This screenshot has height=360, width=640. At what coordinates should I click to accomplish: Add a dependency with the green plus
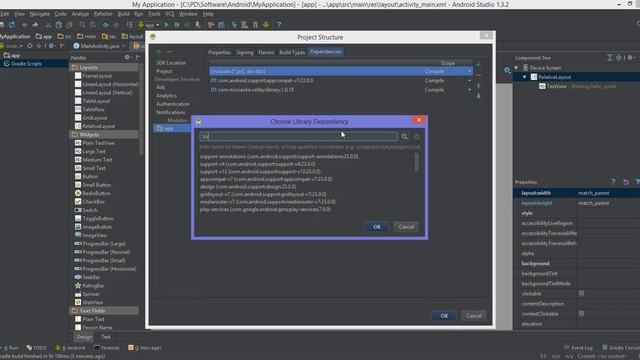(x=478, y=65)
